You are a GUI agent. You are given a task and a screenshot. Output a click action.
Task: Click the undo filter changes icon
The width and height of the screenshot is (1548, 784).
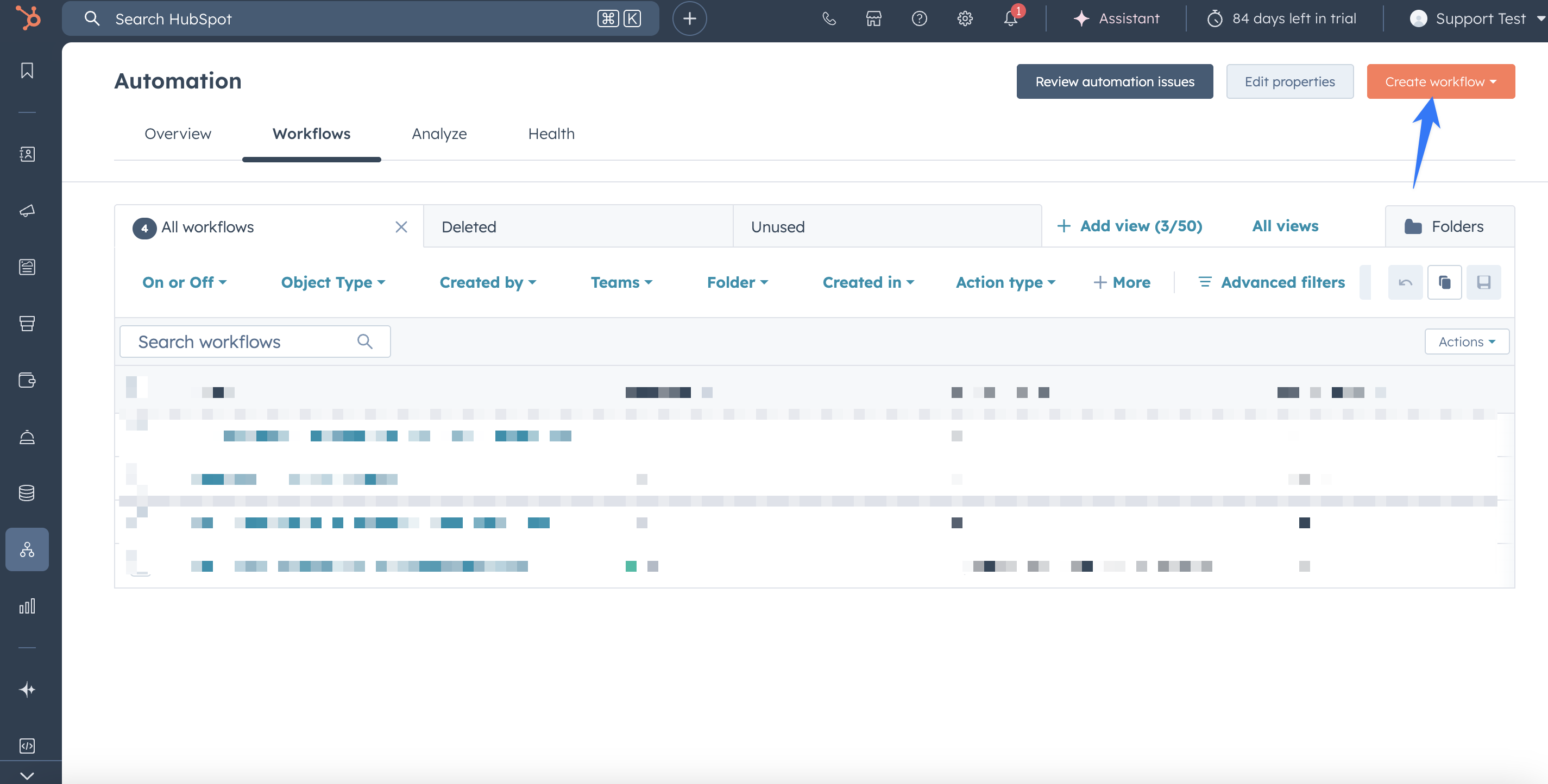click(x=1405, y=282)
